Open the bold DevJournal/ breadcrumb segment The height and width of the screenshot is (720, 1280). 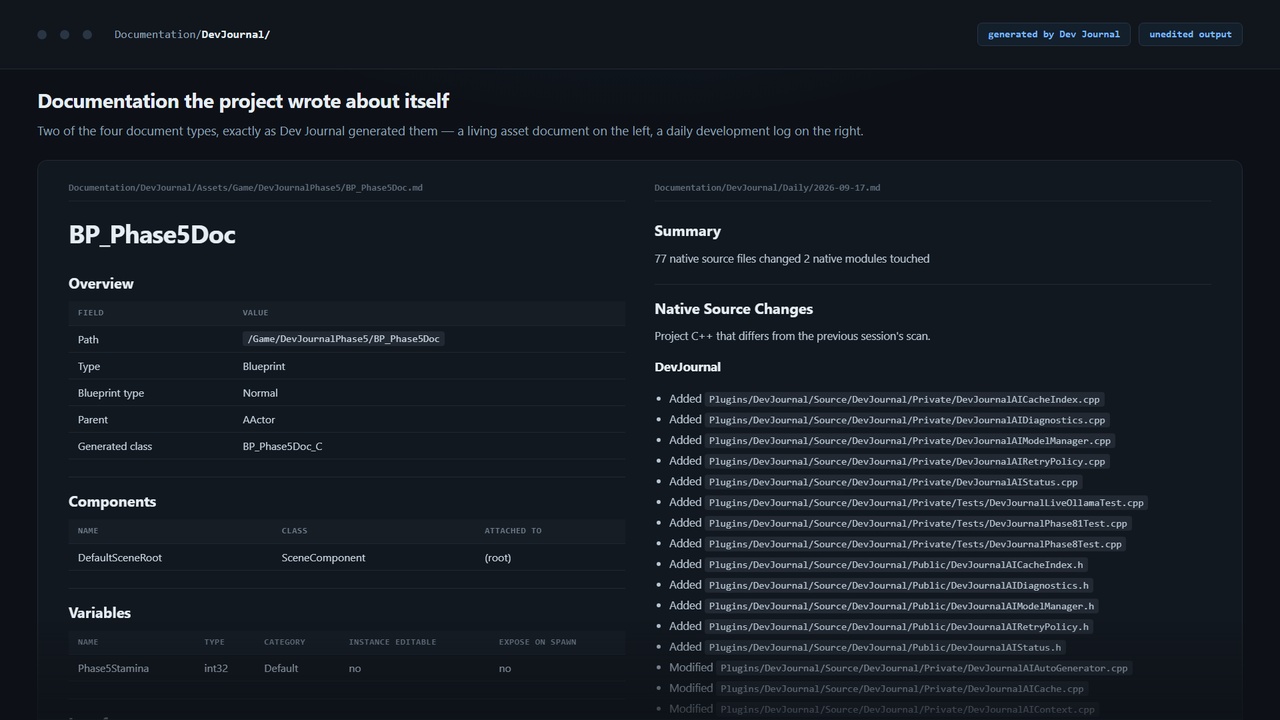point(236,34)
